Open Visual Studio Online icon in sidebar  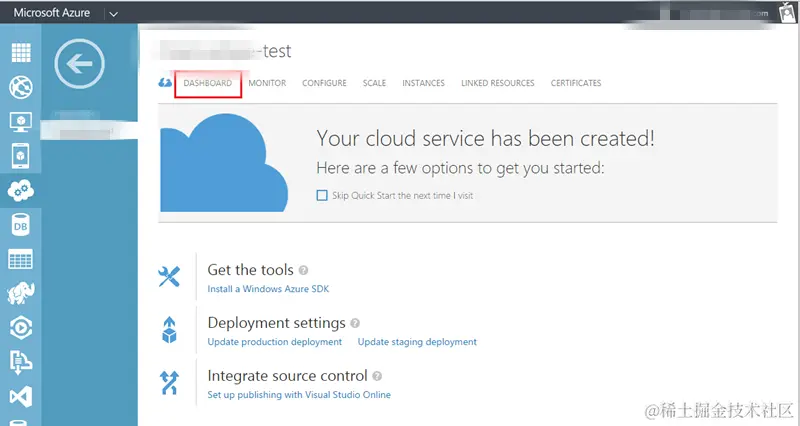tap(21, 396)
